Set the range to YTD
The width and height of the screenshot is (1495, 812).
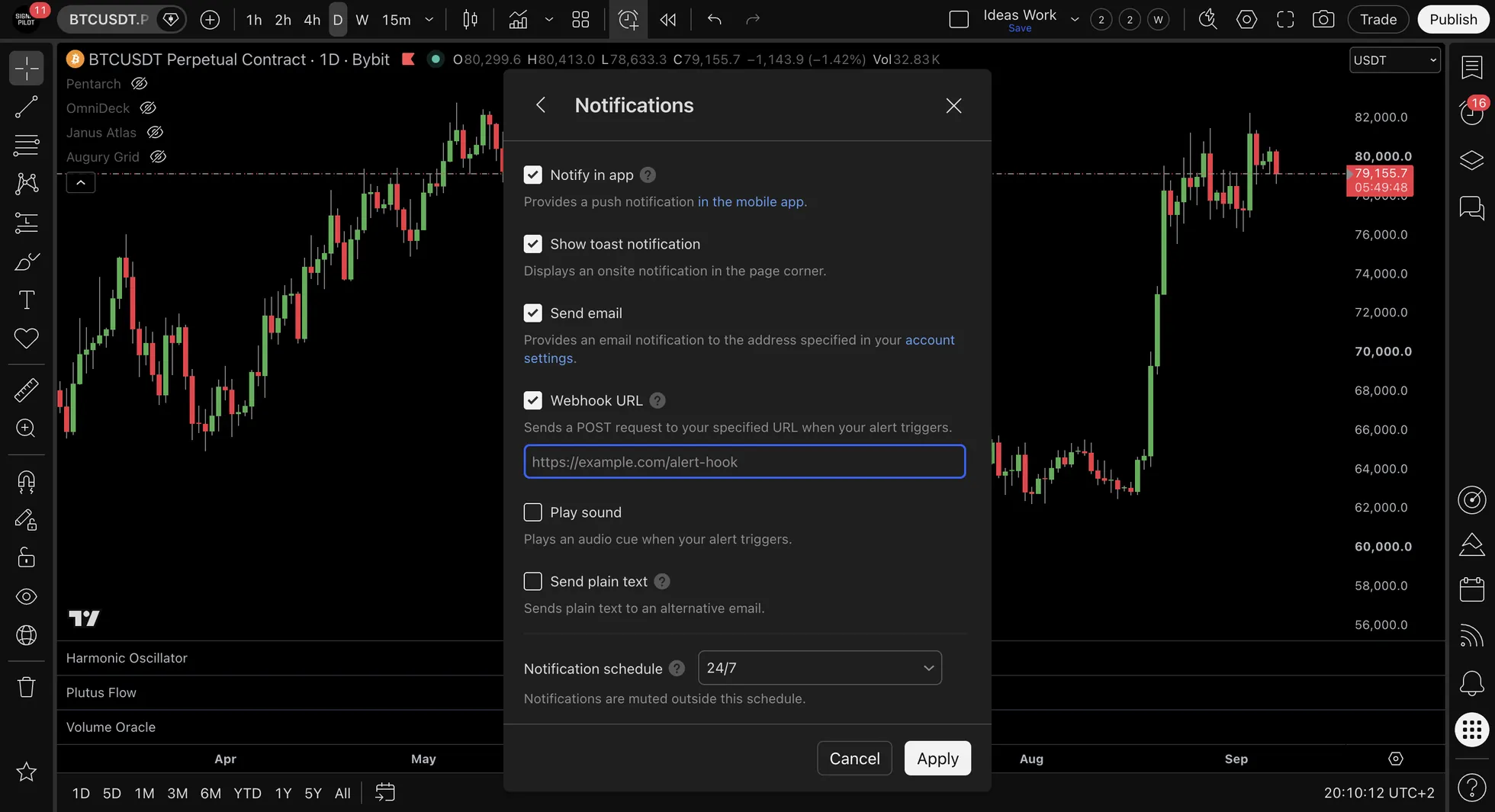tap(247, 793)
